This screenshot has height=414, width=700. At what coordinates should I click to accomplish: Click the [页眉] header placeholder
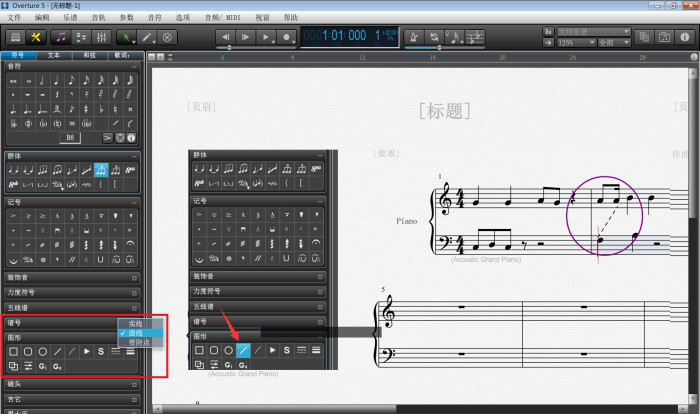click(201, 107)
